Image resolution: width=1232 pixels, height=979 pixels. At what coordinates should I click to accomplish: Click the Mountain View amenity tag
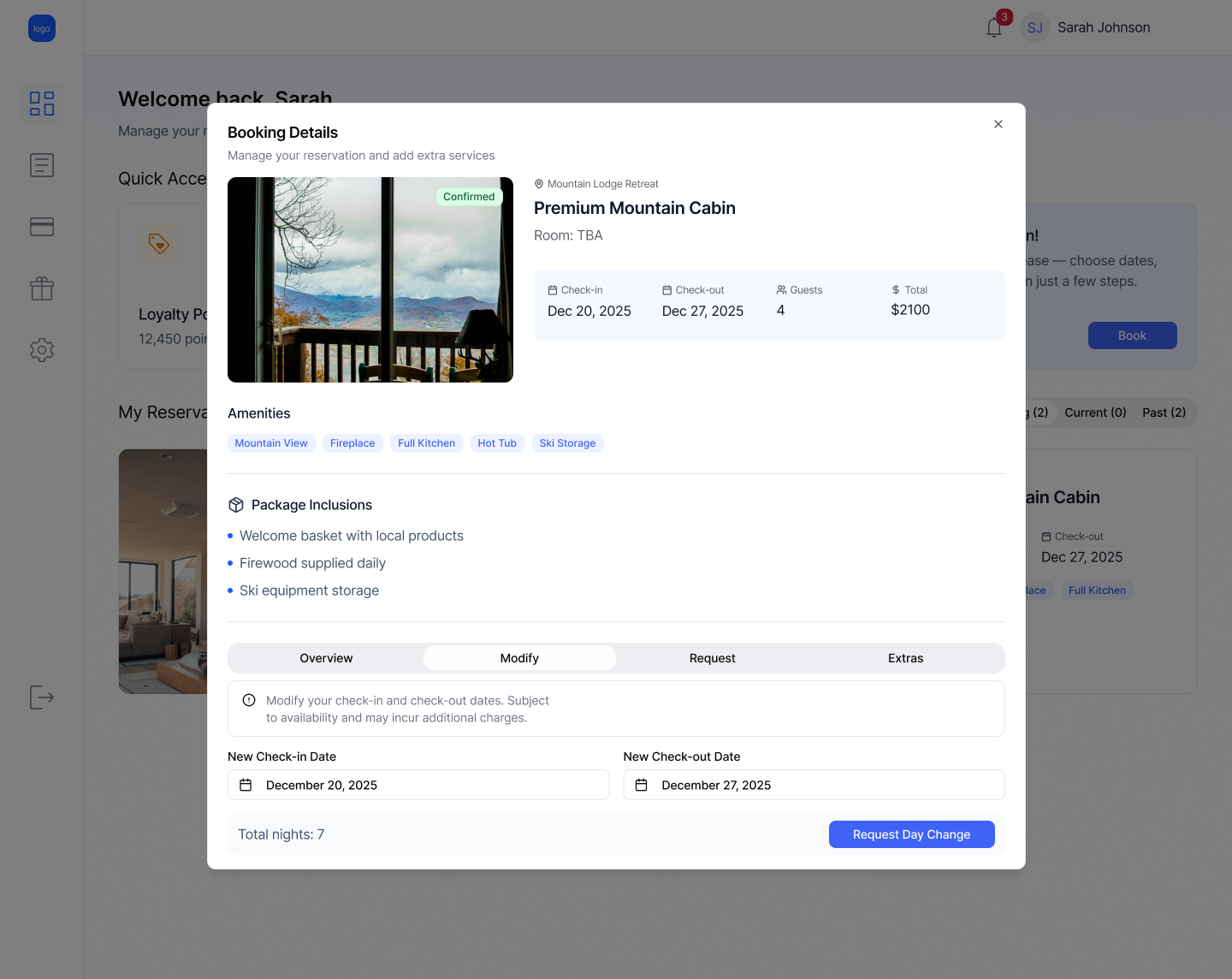[x=271, y=443]
